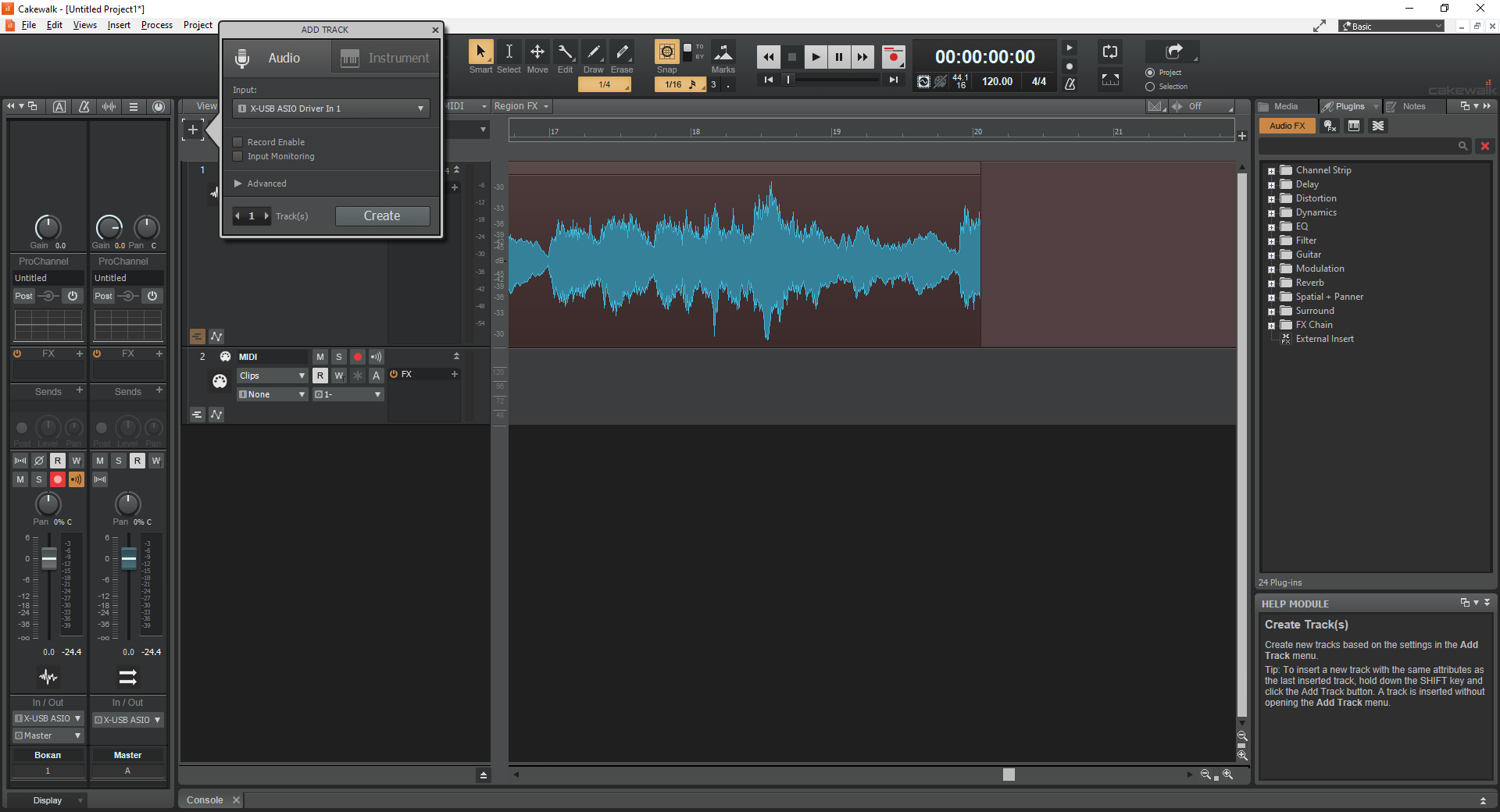The width and height of the screenshot is (1500, 812).
Task: Select the Instrument track type
Action: coord(385,58)
